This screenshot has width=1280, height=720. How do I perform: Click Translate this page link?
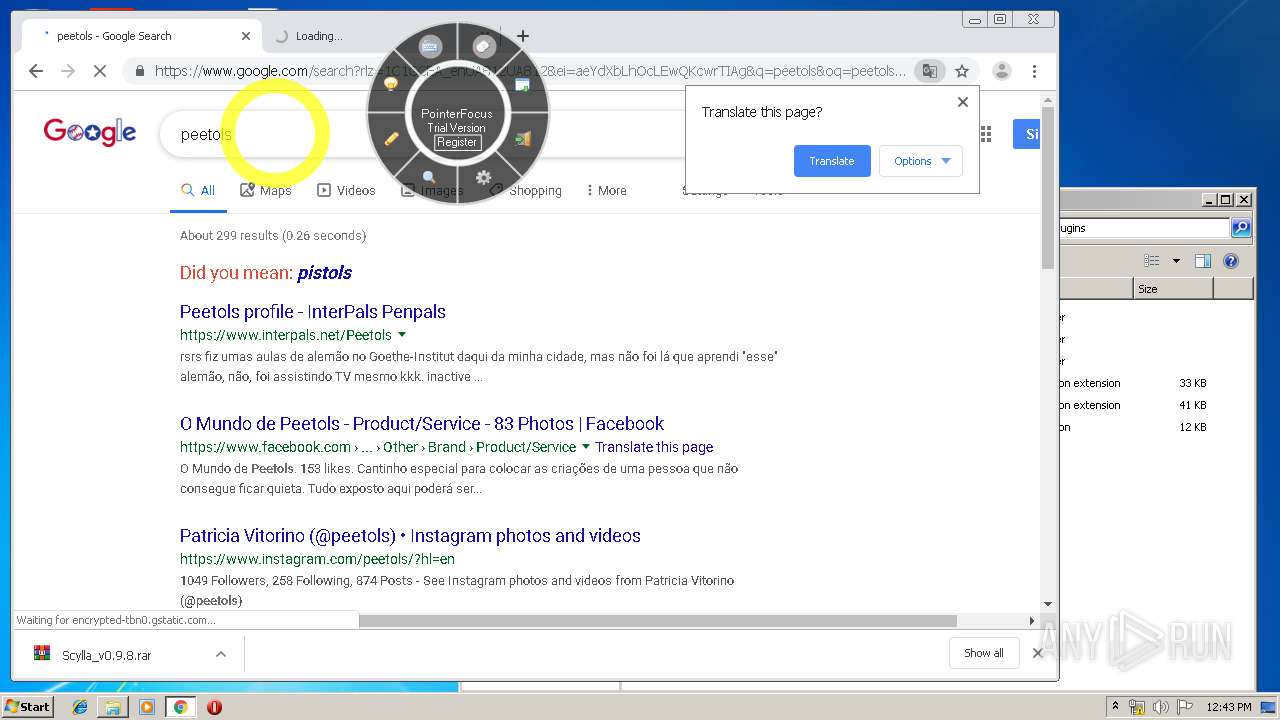point(654,447)
